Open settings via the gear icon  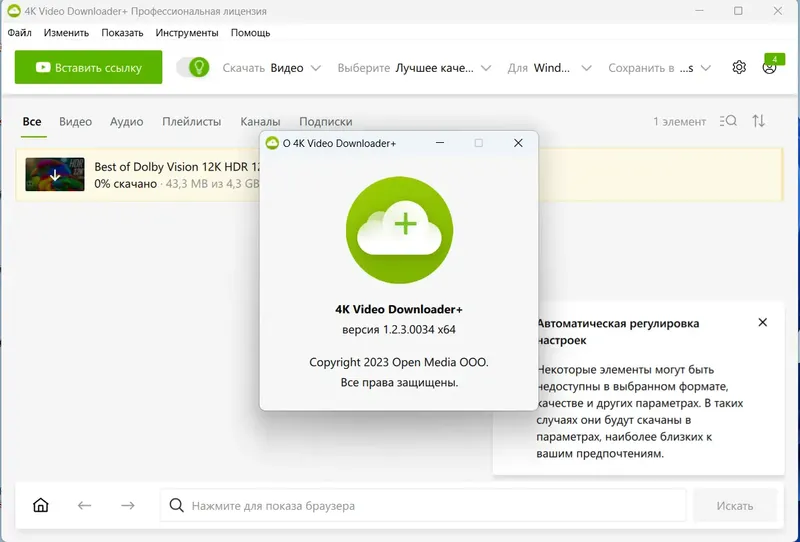coord(739,67)
